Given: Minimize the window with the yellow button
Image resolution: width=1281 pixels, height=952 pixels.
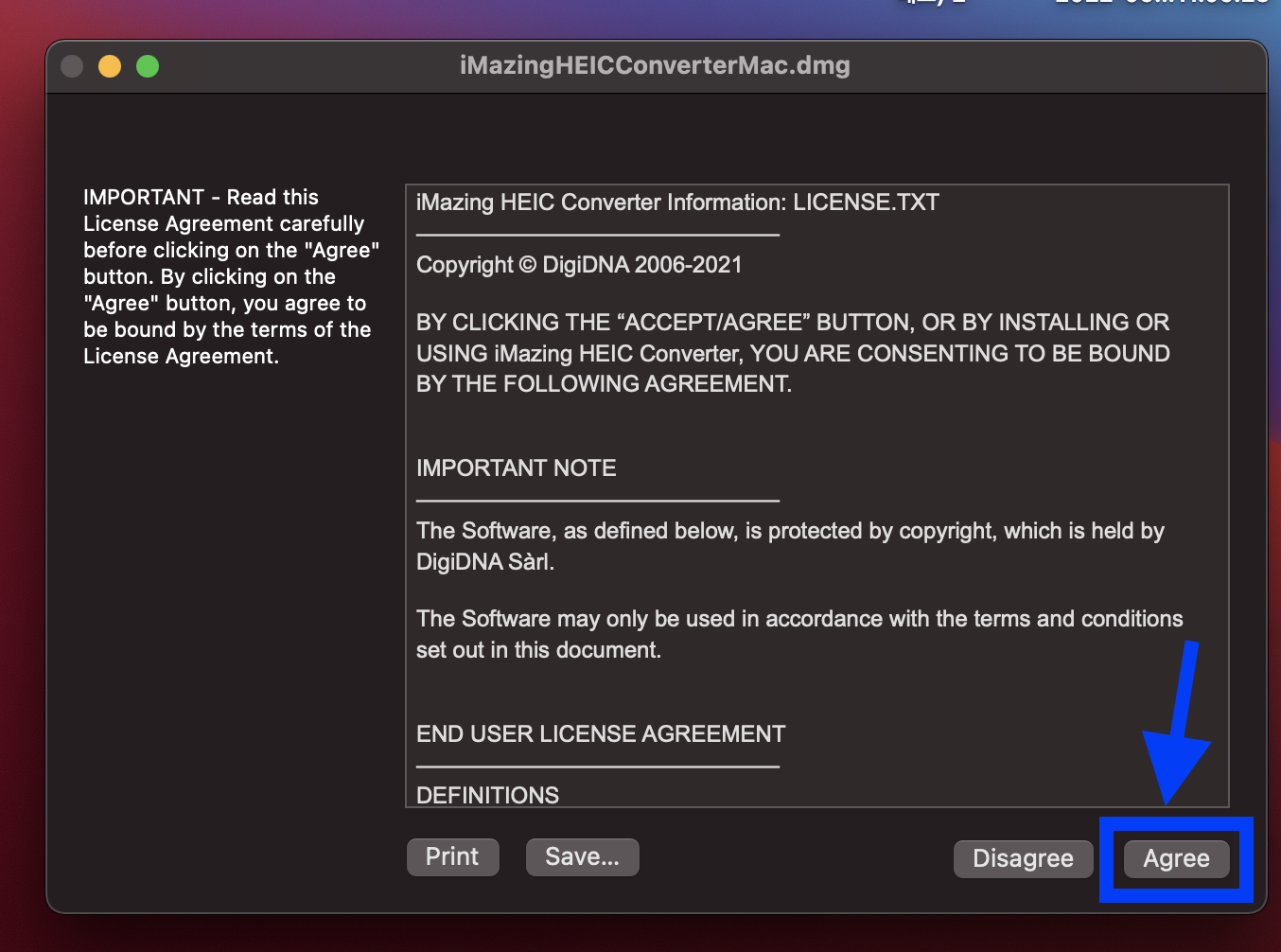Looking at the screenshot, I should point(110,66).
